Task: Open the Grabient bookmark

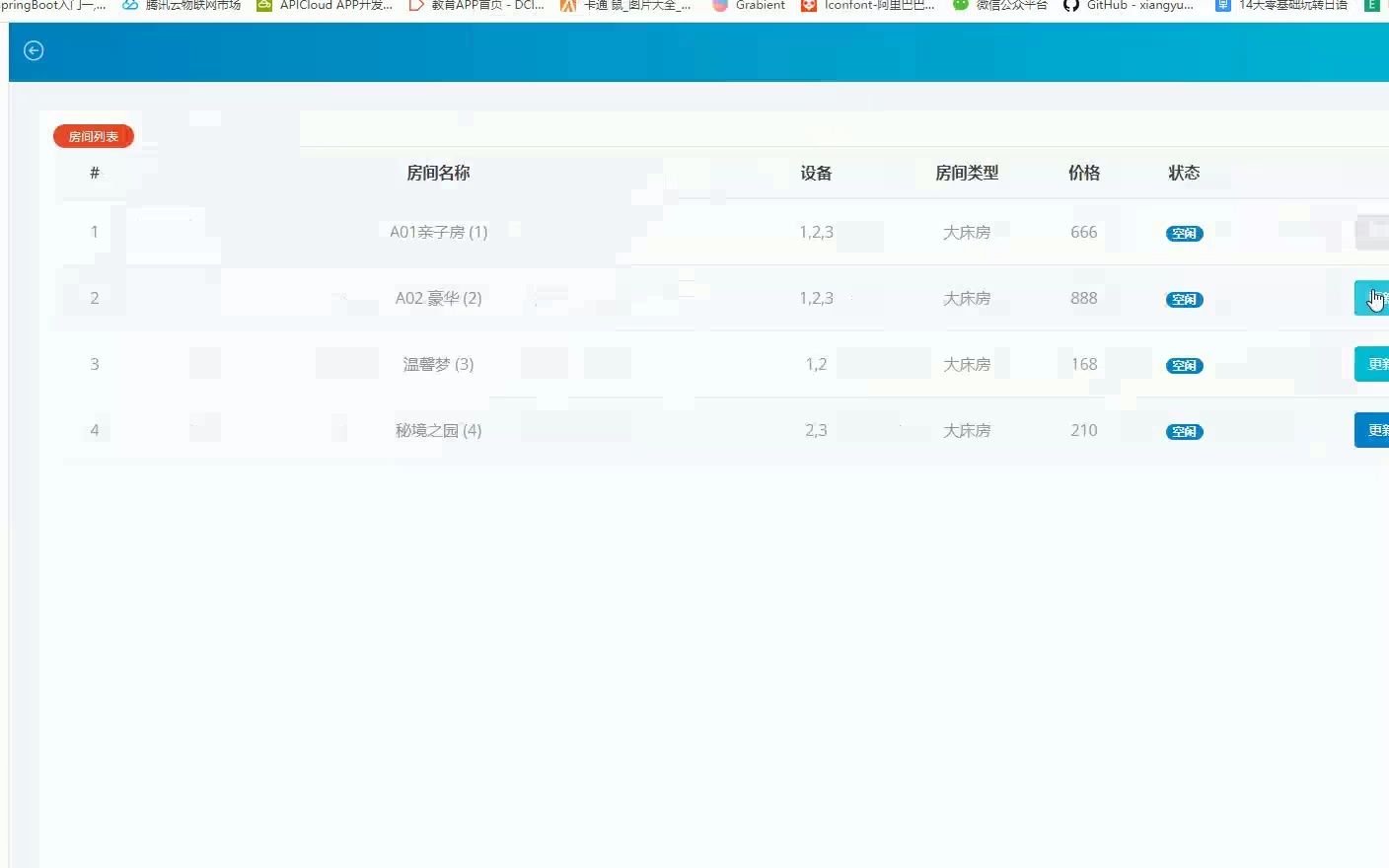Action: point(748,6)
